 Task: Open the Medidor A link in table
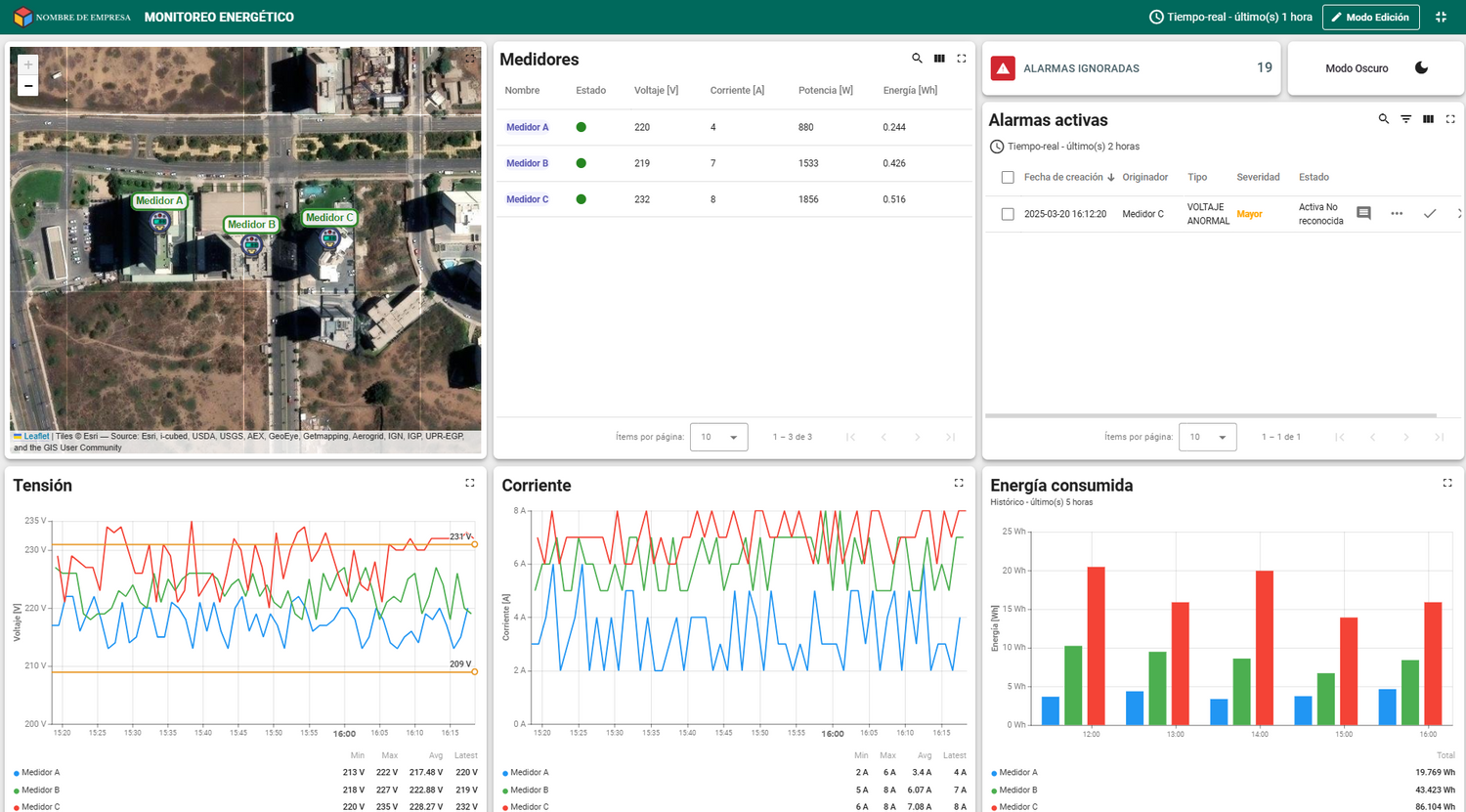[527, 127]
